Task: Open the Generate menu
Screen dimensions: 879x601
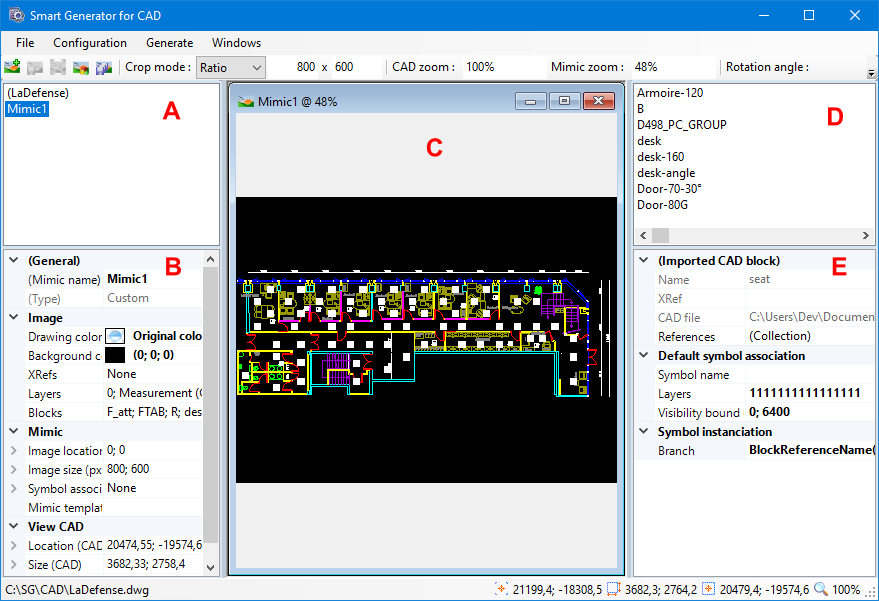Action: pos(169,43)
